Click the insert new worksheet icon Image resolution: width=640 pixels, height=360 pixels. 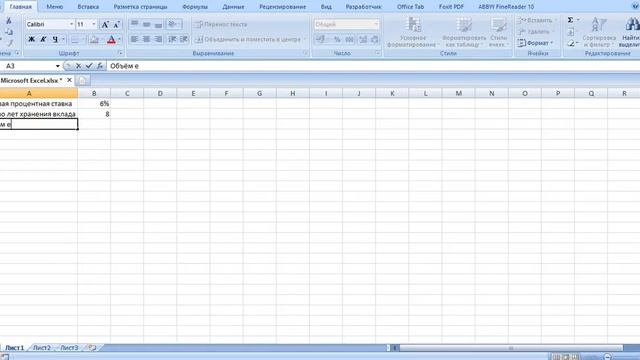click(92, 348)
